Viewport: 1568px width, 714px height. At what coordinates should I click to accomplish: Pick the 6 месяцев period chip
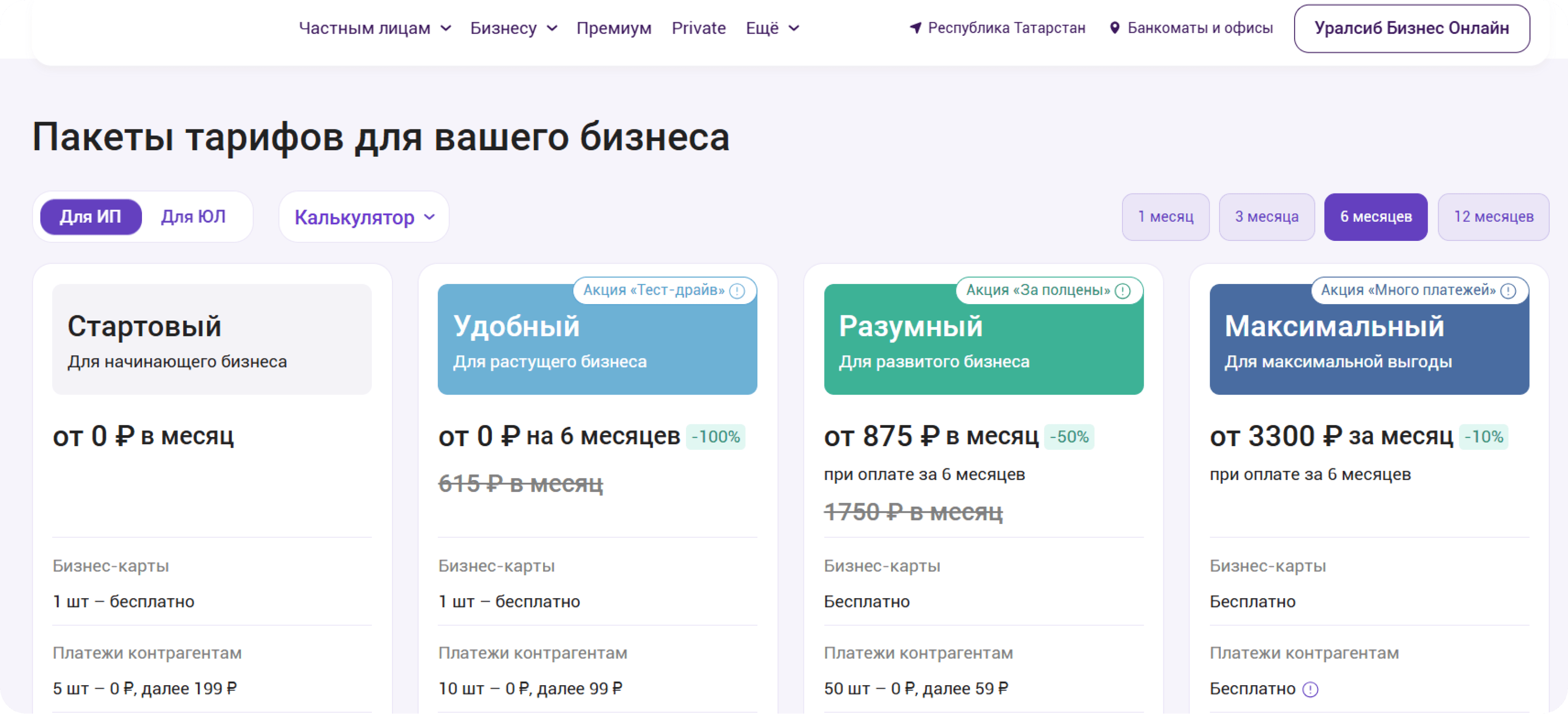pos(1375,217)
